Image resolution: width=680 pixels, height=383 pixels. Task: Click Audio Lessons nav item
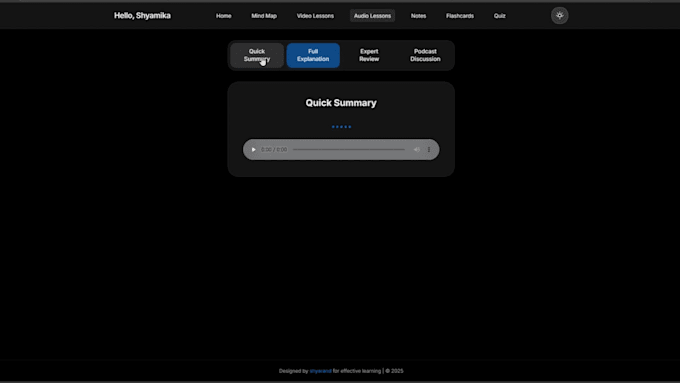coord(373,16)
